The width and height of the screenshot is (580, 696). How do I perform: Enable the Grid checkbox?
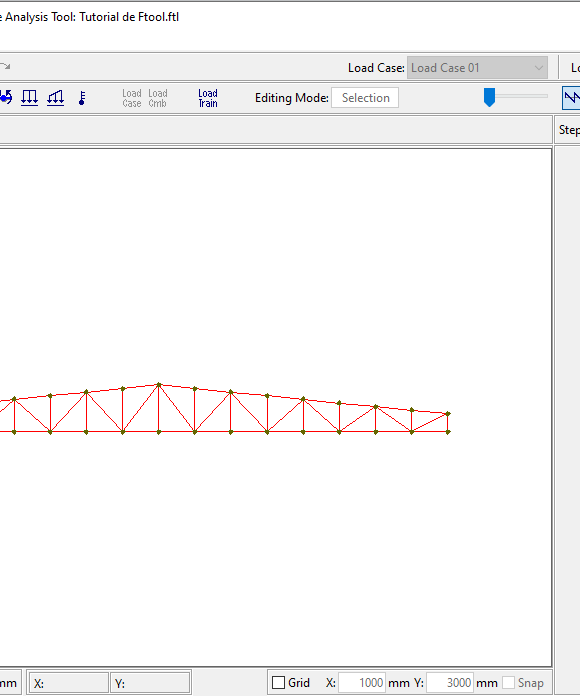pos(278,682)
